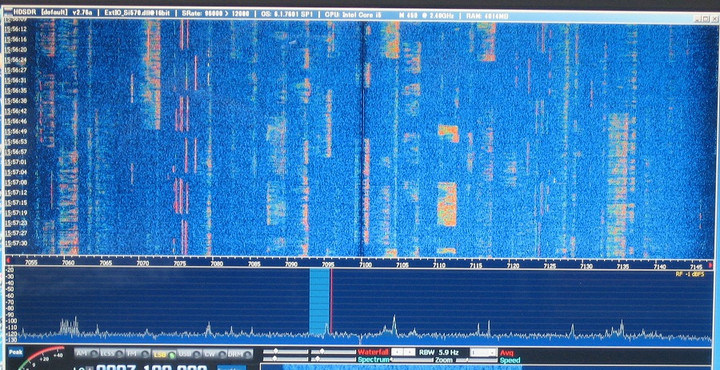The width and height of the screenshot is (720, 370).
Task: Open the Avg averaging dropdown
Action: 484,353
